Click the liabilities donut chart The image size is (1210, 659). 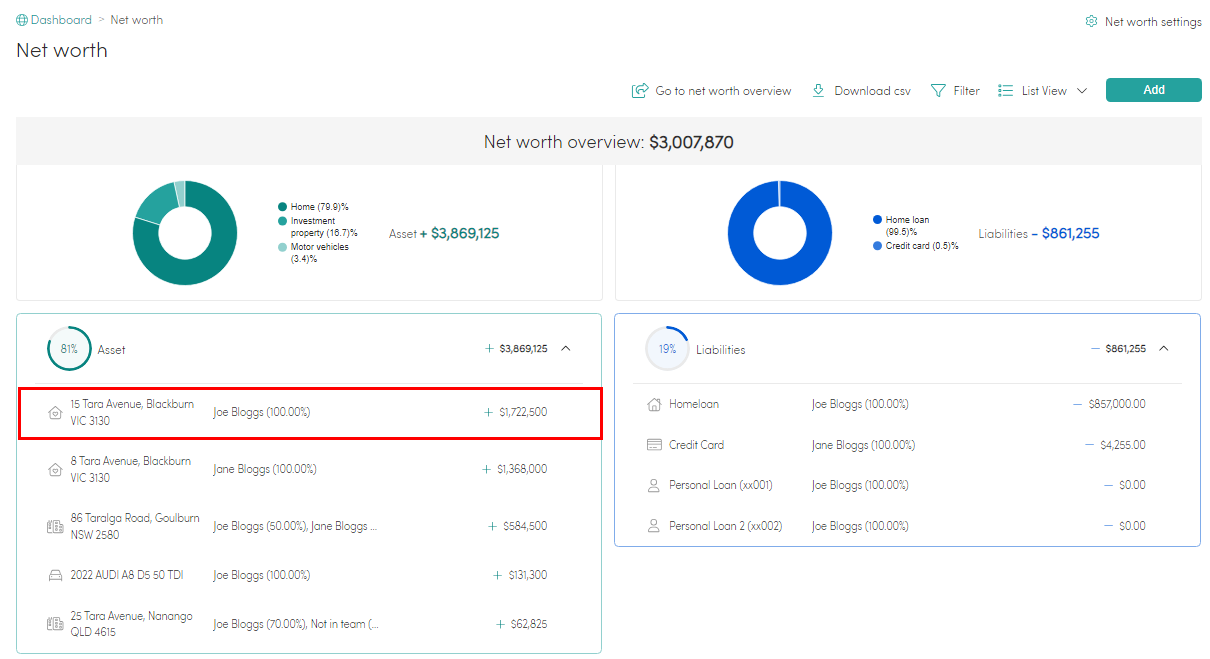click(780, 233)
